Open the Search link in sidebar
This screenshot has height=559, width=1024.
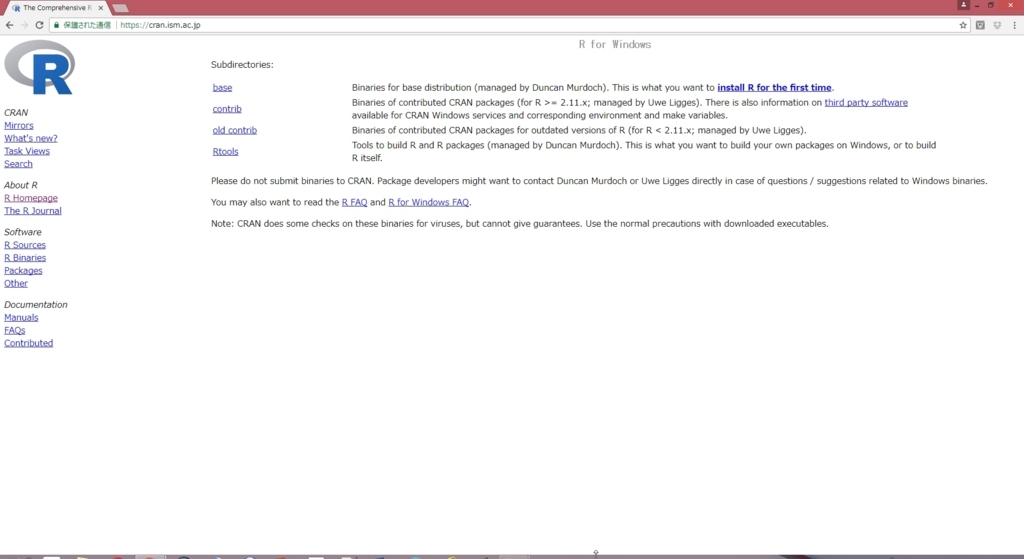(x=18, y=164)
